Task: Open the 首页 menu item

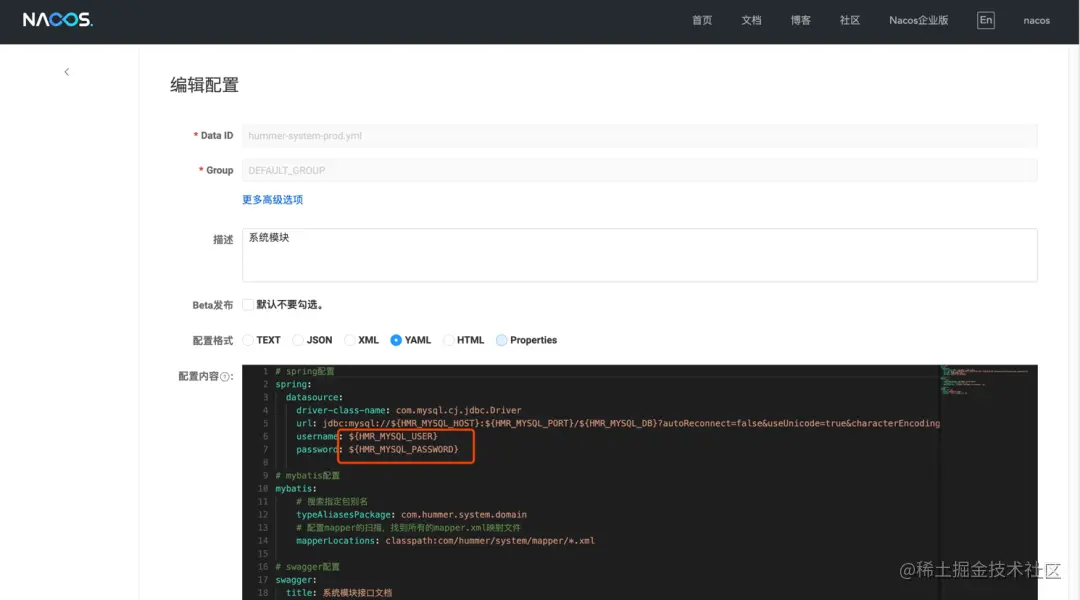Action: 702,21
